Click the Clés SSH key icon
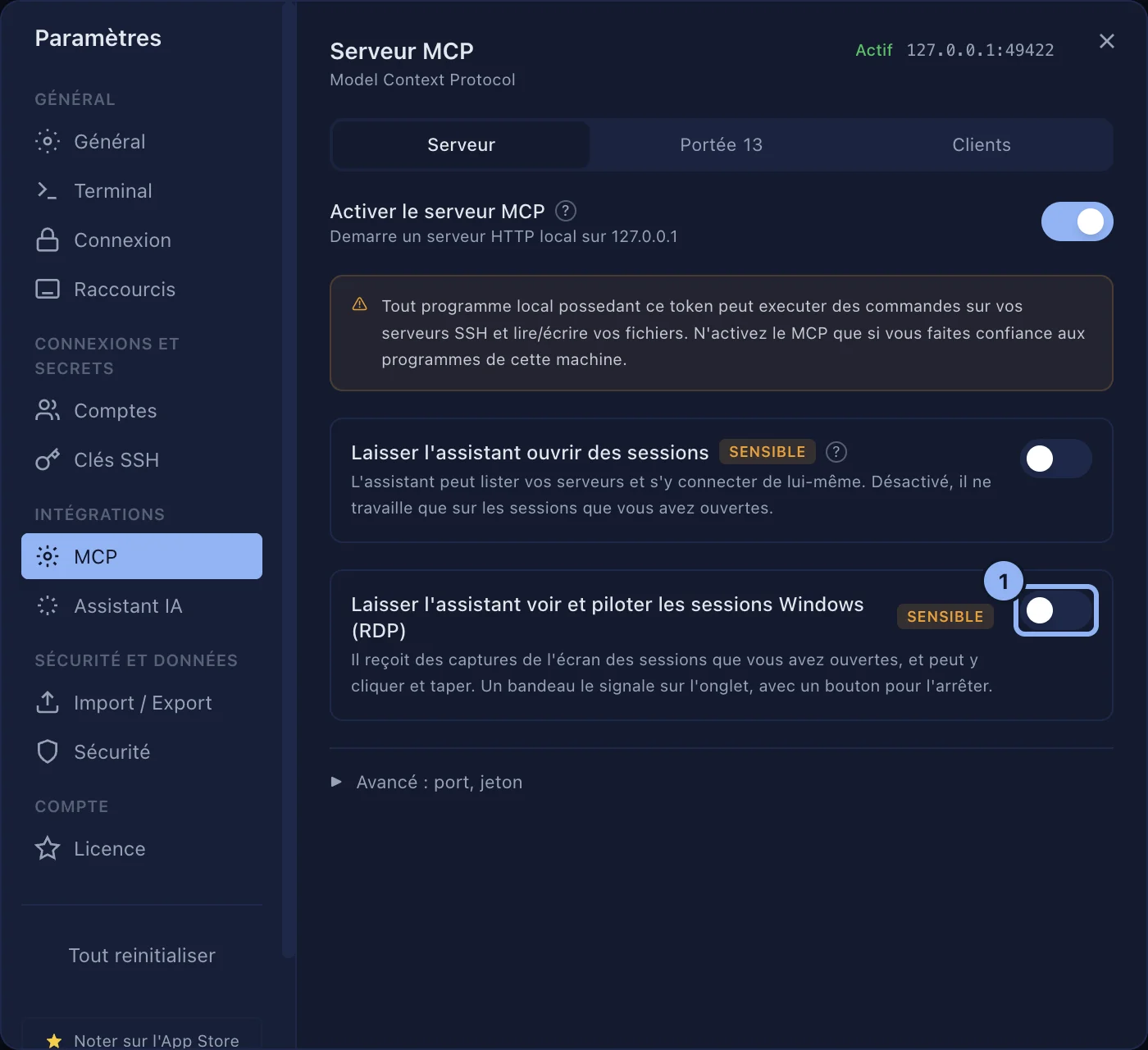This screenshot has height=1050, width=1148. point(48,459)
